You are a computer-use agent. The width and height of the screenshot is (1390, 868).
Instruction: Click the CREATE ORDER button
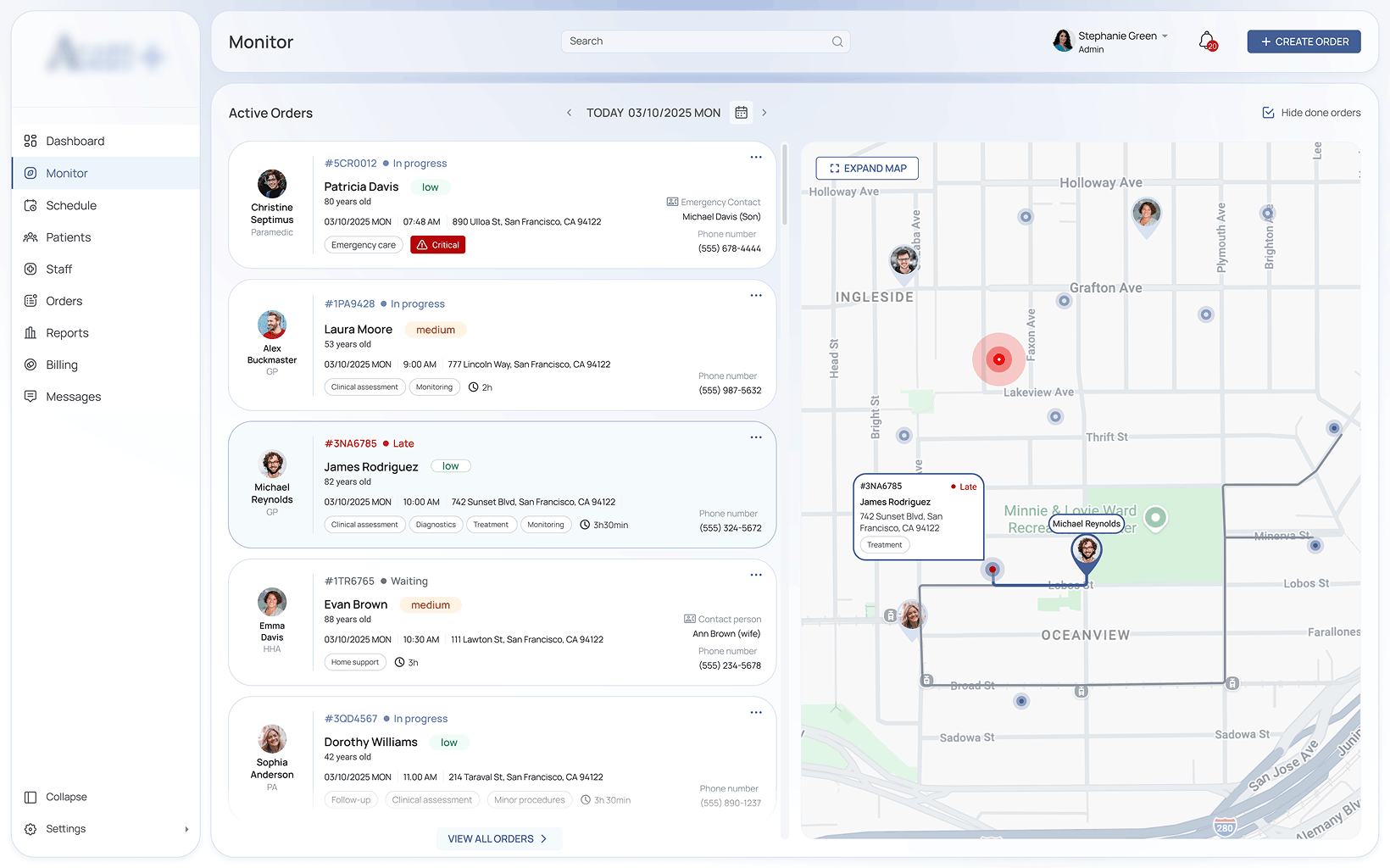tap(1304, 41)
